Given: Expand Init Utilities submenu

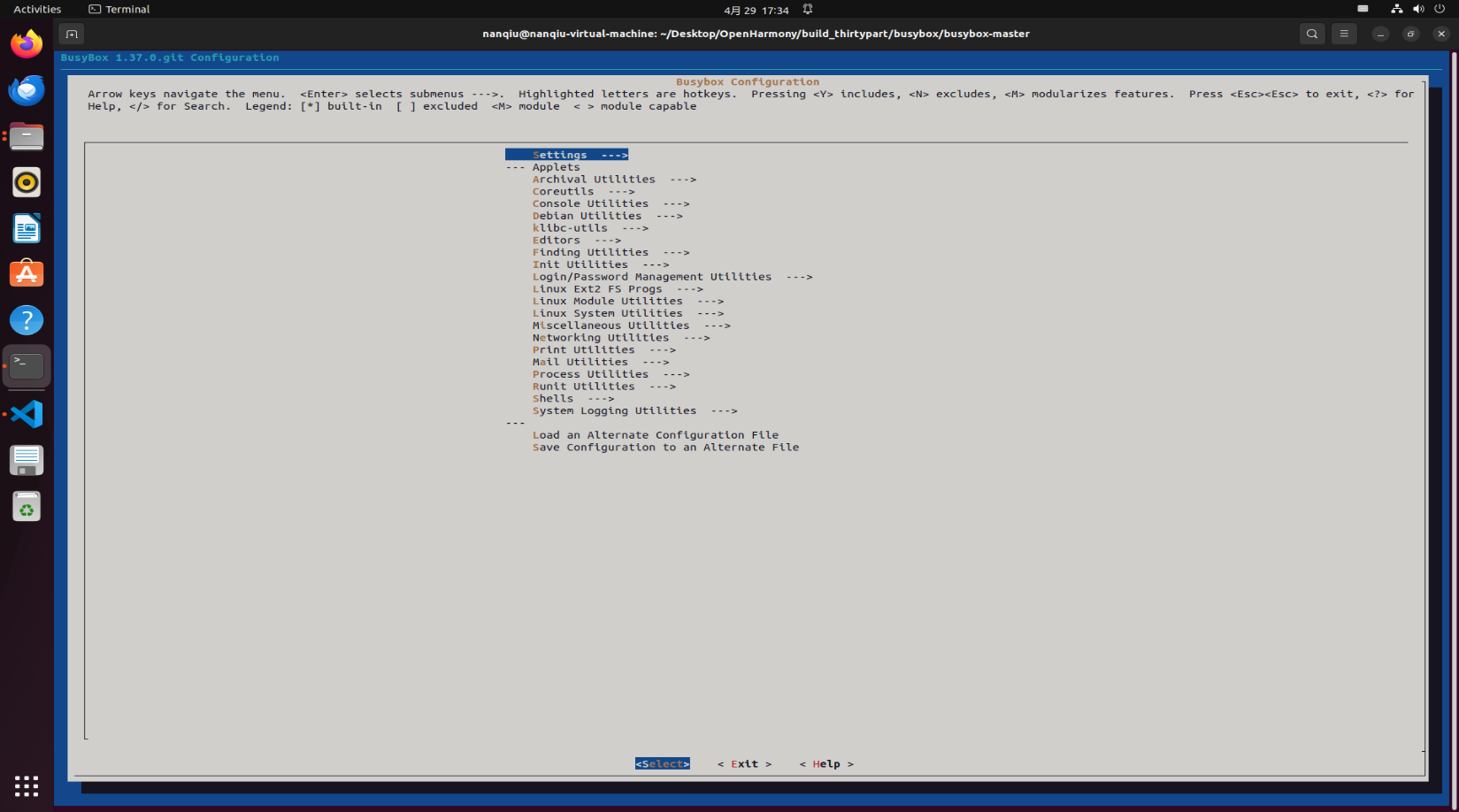Looking at the screenshot, I should tap(601, 265).
